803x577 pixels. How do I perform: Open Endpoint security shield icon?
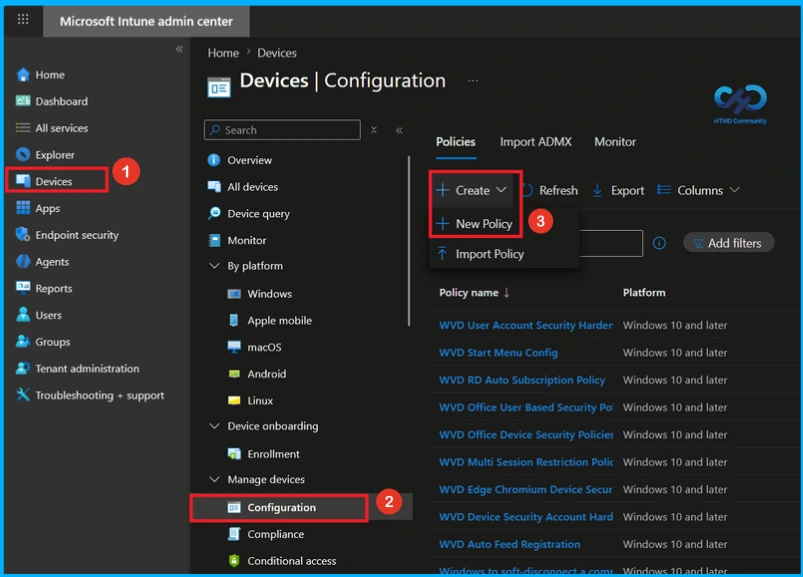coord(23,234)
